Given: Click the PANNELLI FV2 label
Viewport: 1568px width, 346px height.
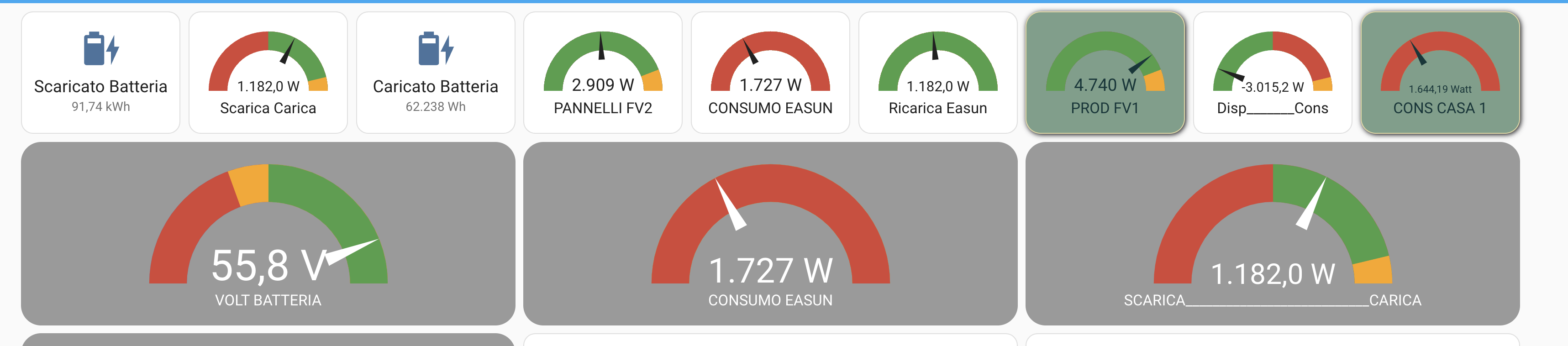Looking at the screenshot, I should coord(603,108).
